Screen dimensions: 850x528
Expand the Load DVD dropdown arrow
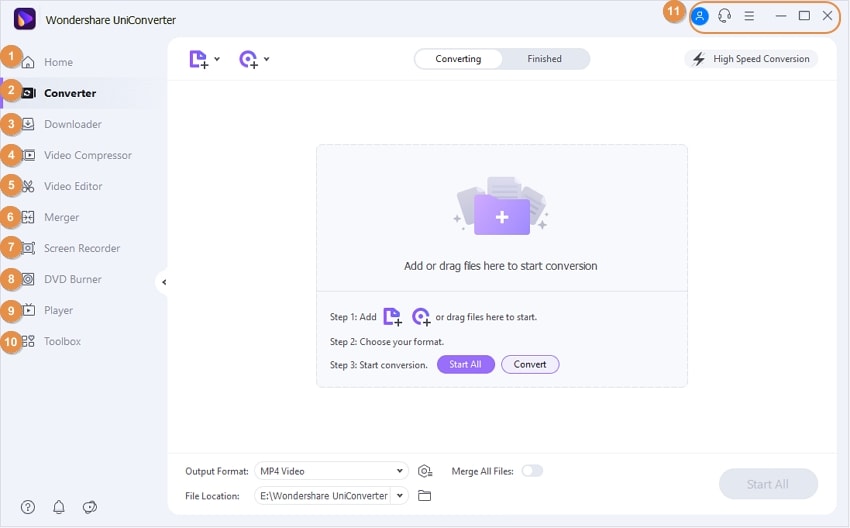tap(267, 59)
